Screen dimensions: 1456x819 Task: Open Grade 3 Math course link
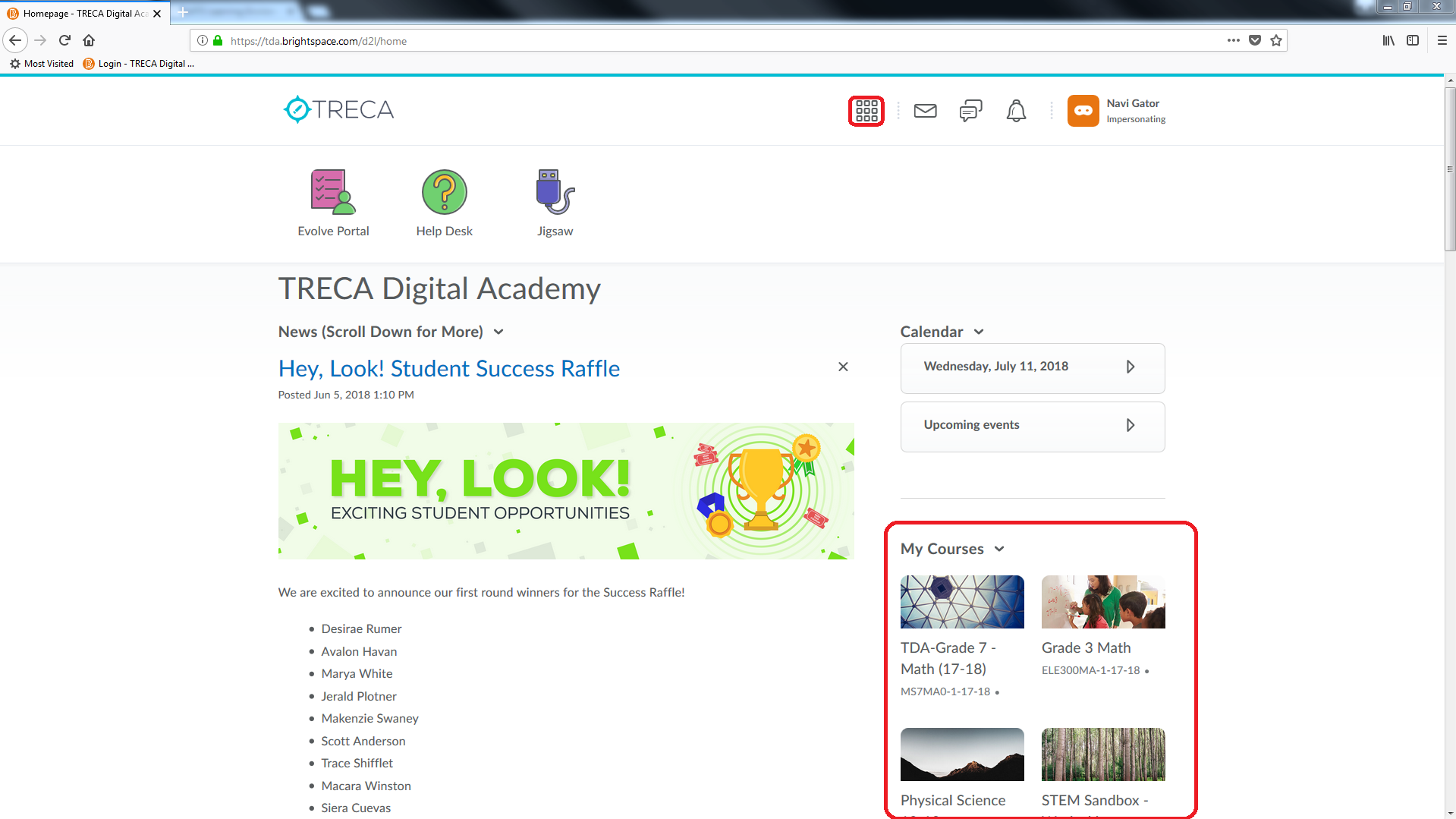(1086, 647)
